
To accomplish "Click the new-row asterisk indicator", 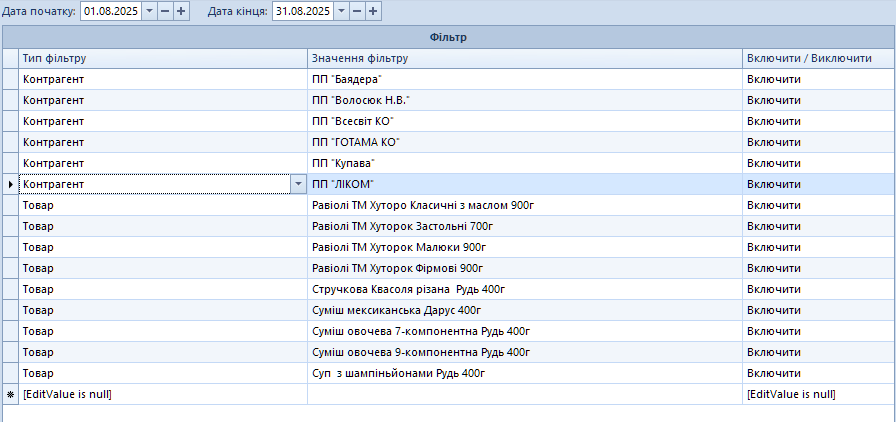I will pos(10,394).
